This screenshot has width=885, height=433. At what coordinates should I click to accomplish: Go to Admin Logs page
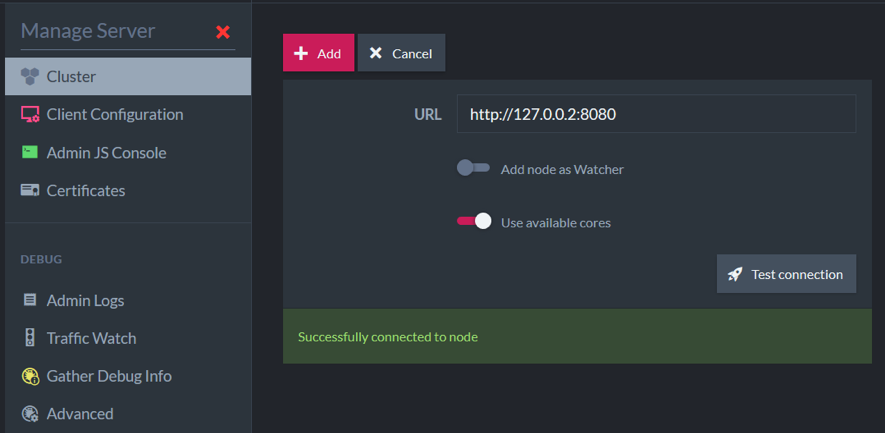click(85, 300)
